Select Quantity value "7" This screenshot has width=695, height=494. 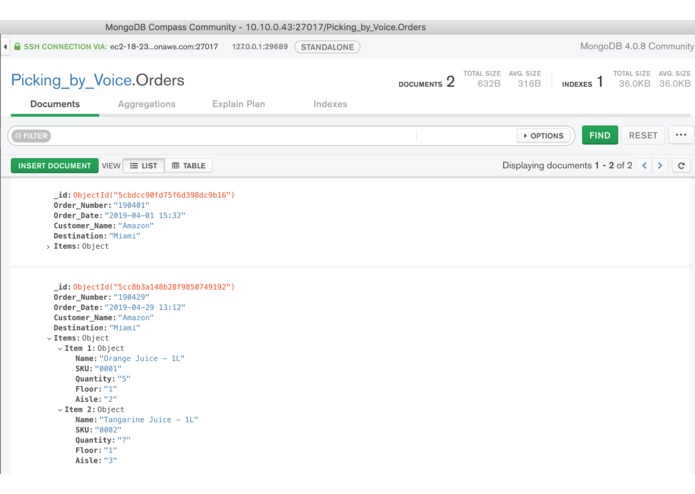click(124, 440)
